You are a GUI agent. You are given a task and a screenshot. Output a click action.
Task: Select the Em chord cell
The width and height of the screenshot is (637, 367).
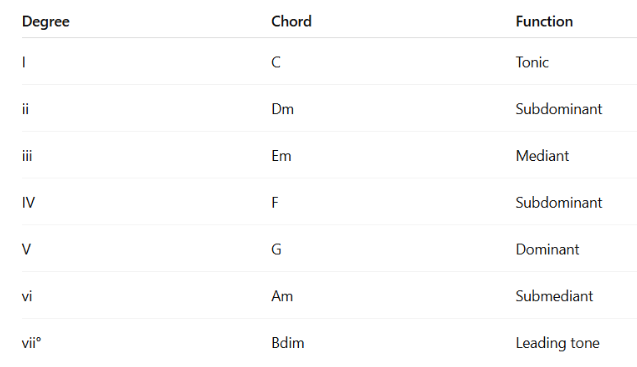click(281, 156)
